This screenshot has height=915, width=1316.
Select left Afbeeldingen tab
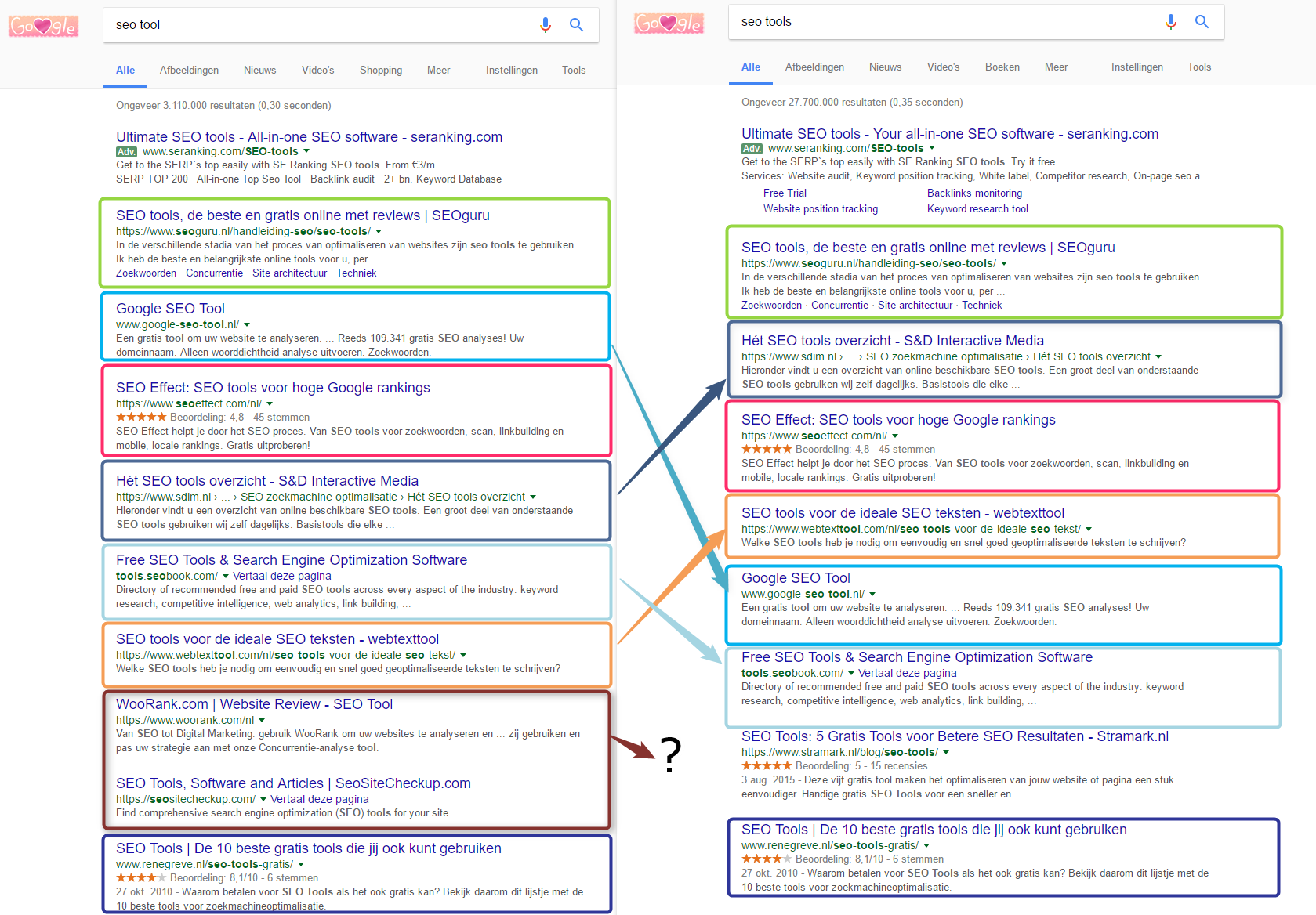point(189,70)
